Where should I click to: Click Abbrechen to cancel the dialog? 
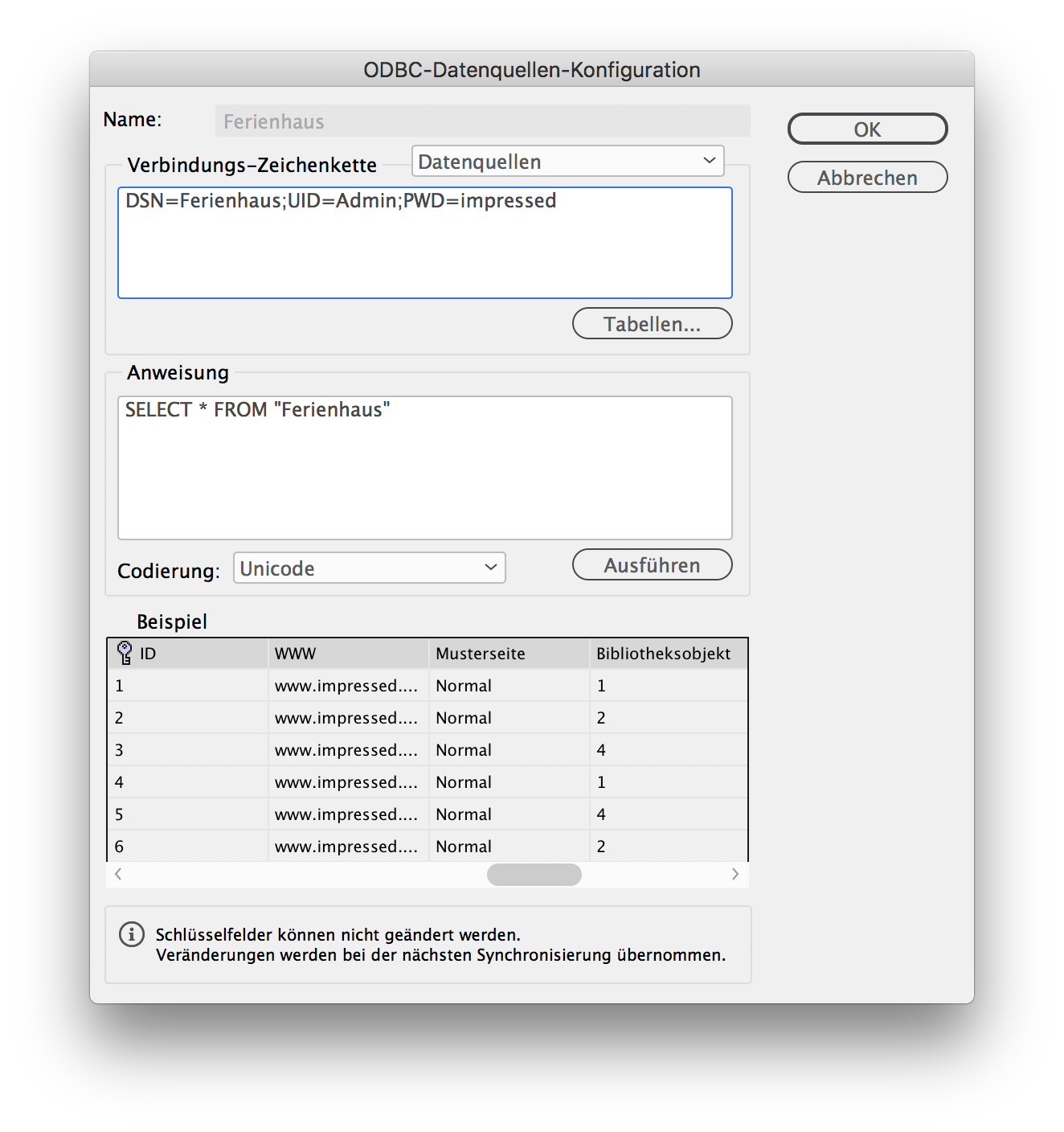point(867,178)
